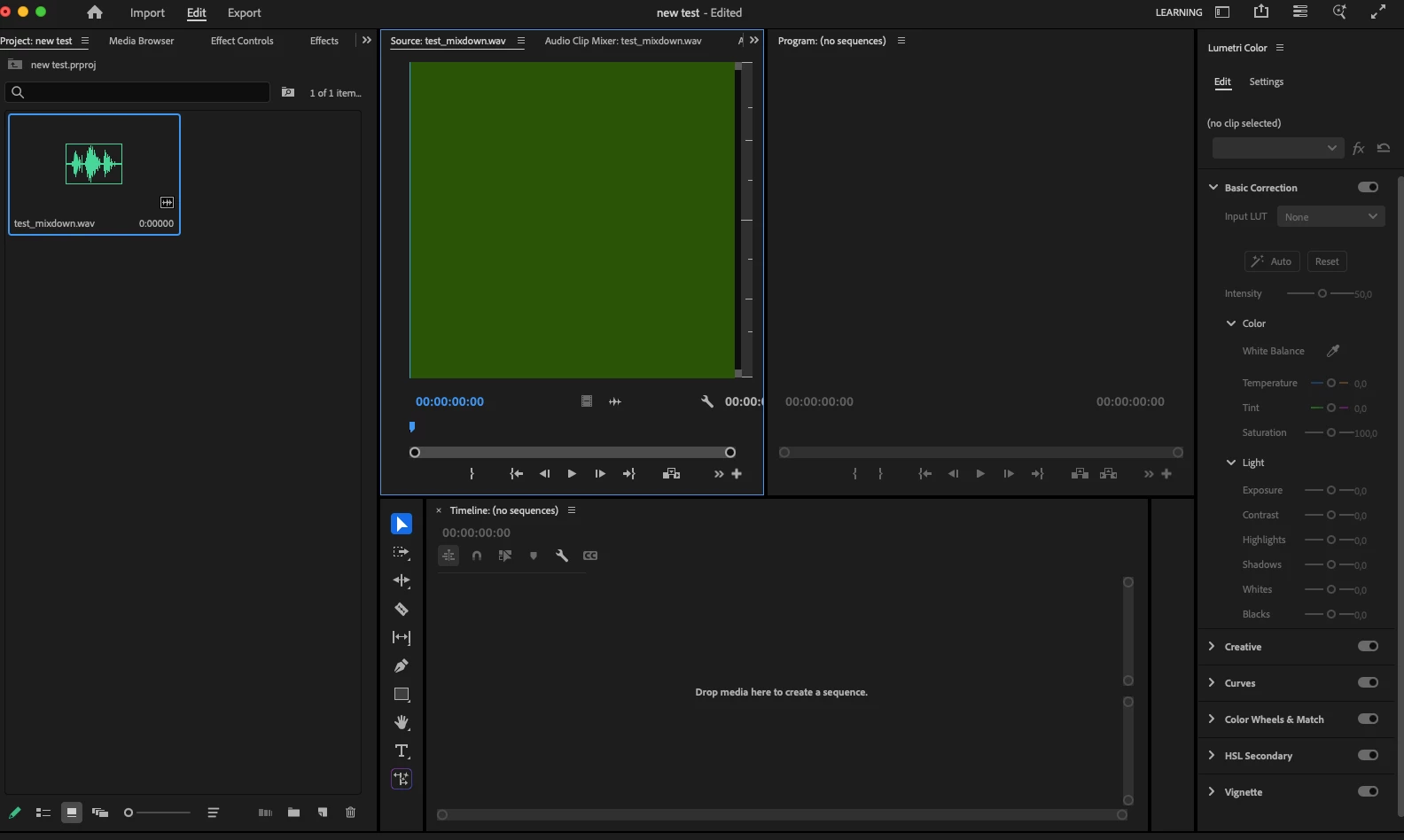This screenshot has height=840, width=1404.
Task: Disable the Basic Correction toggle
Action: point(1368,187)
